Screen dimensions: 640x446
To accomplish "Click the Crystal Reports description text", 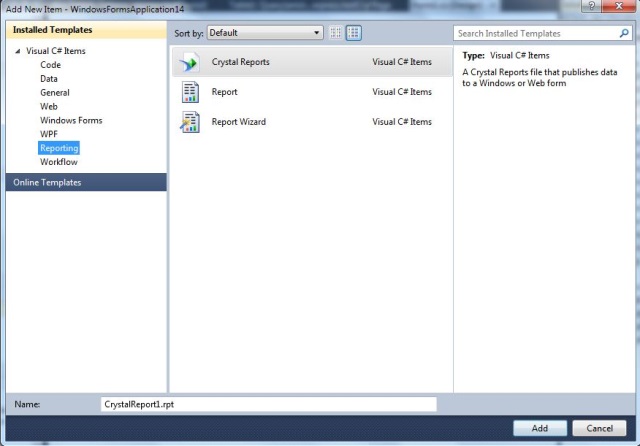I will tap(540, 78).
